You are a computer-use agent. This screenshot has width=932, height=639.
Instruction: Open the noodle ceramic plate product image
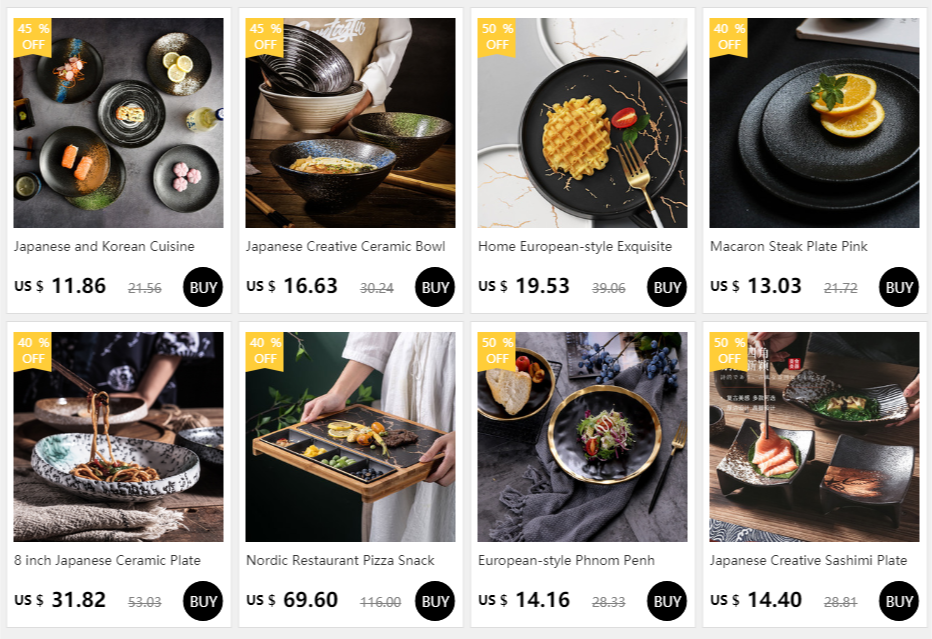pos(118,437)
